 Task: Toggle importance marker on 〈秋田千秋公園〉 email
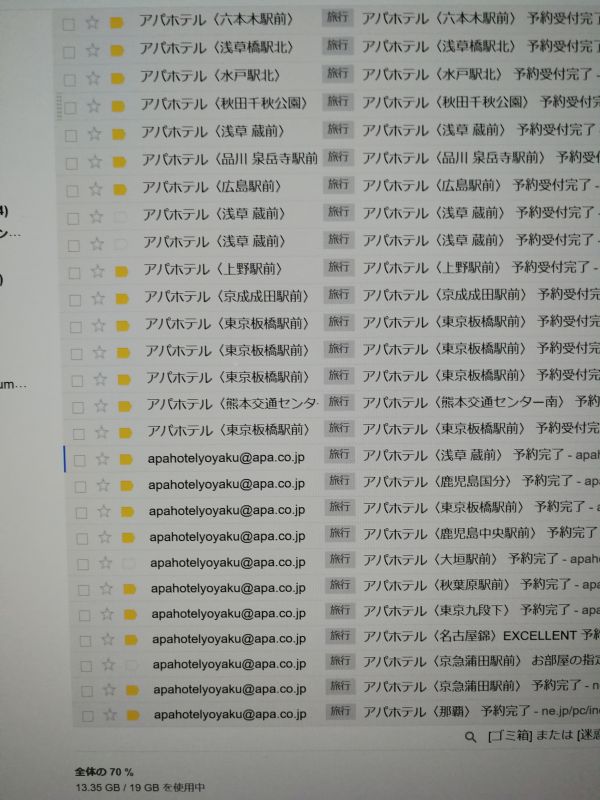[x=118, y=107]
